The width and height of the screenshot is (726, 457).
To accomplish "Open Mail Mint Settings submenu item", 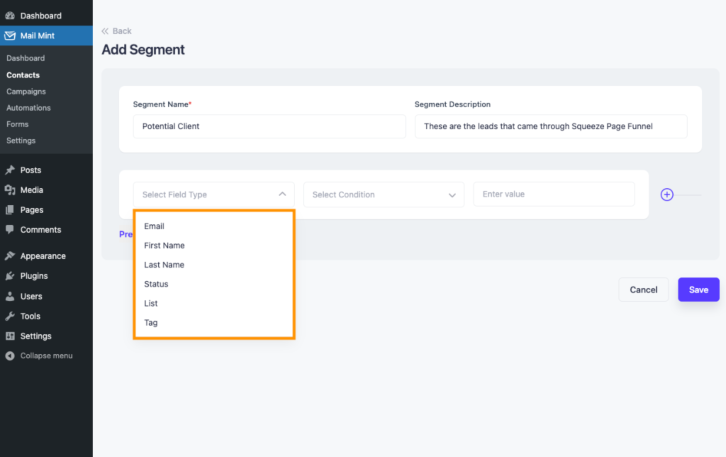I will (x=21, y=140).
